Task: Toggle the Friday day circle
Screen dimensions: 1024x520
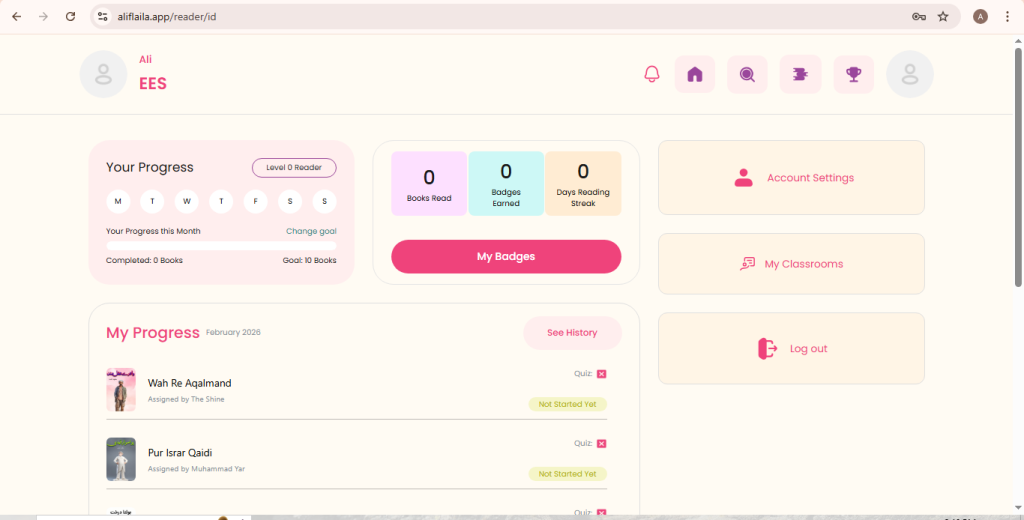Action: [255, 201]
